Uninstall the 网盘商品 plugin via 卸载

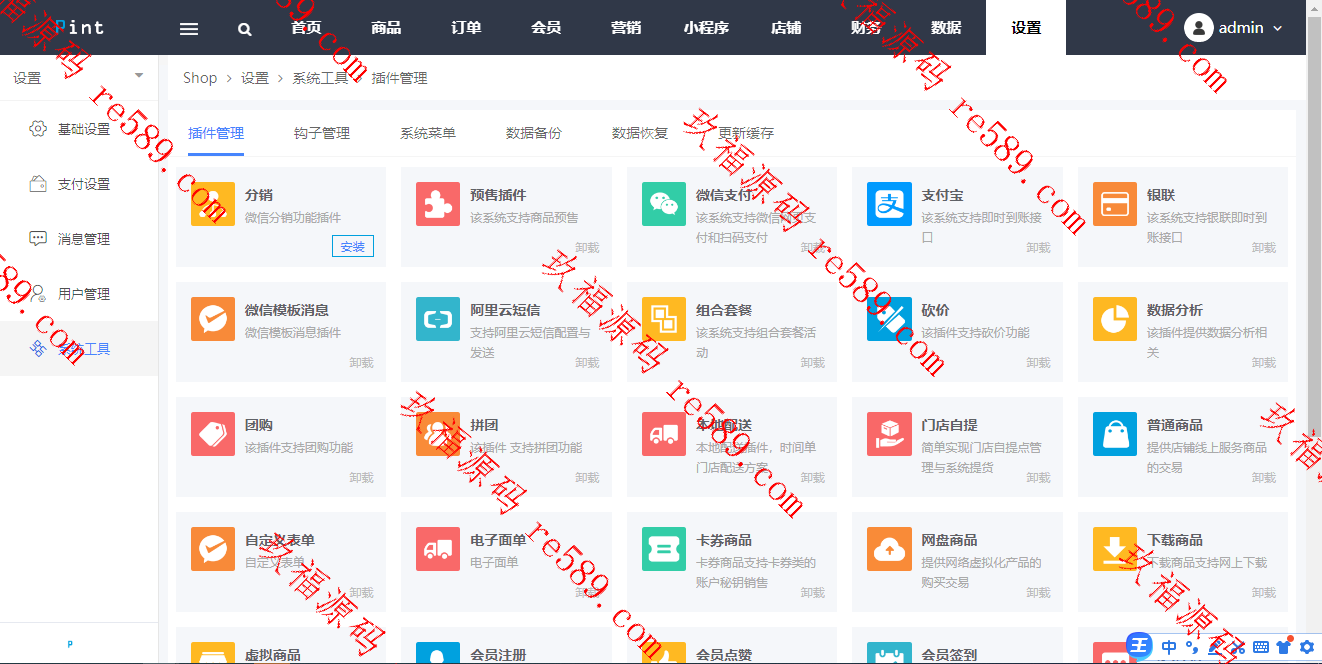1038,593
